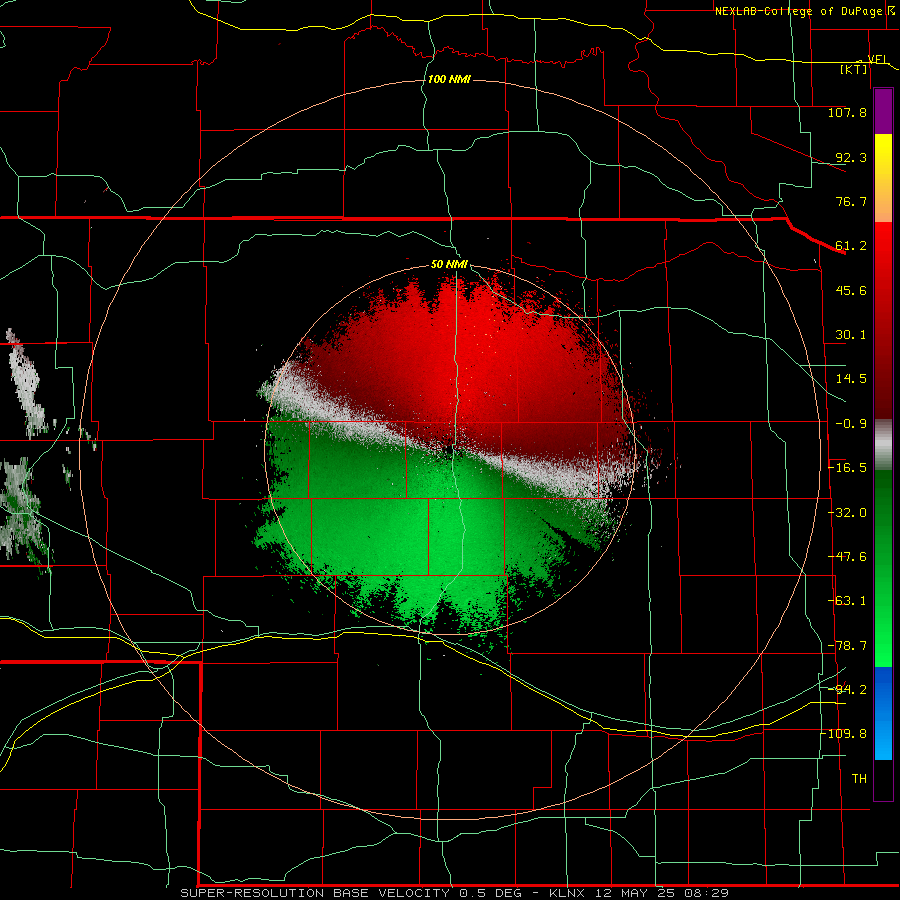
Task: Select the red segment of color scale
Action: 883,320
